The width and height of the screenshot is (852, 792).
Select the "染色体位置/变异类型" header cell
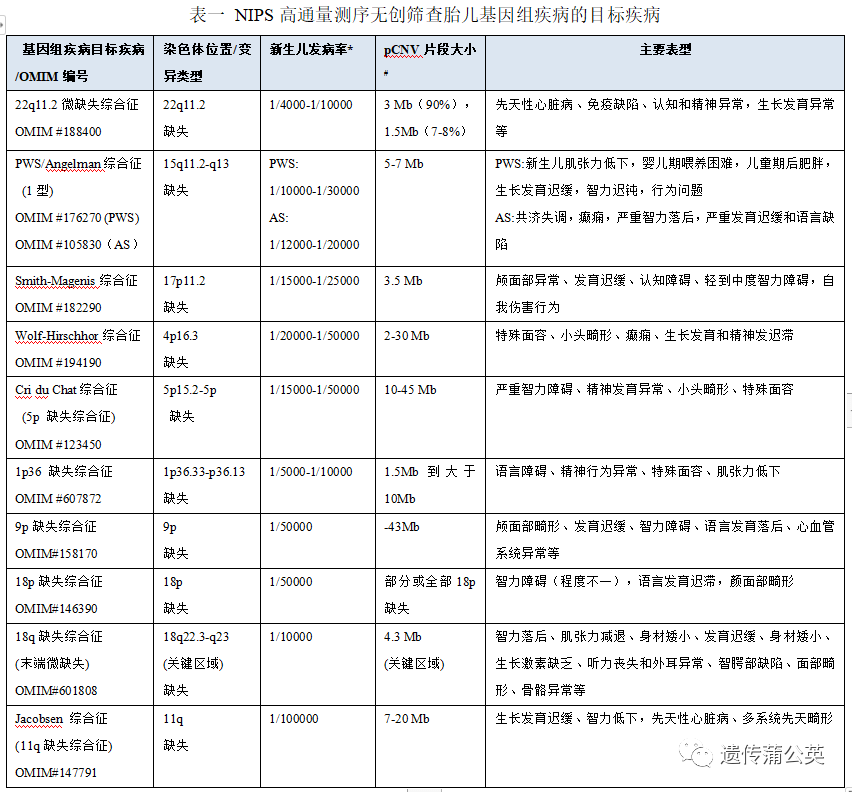207,63
